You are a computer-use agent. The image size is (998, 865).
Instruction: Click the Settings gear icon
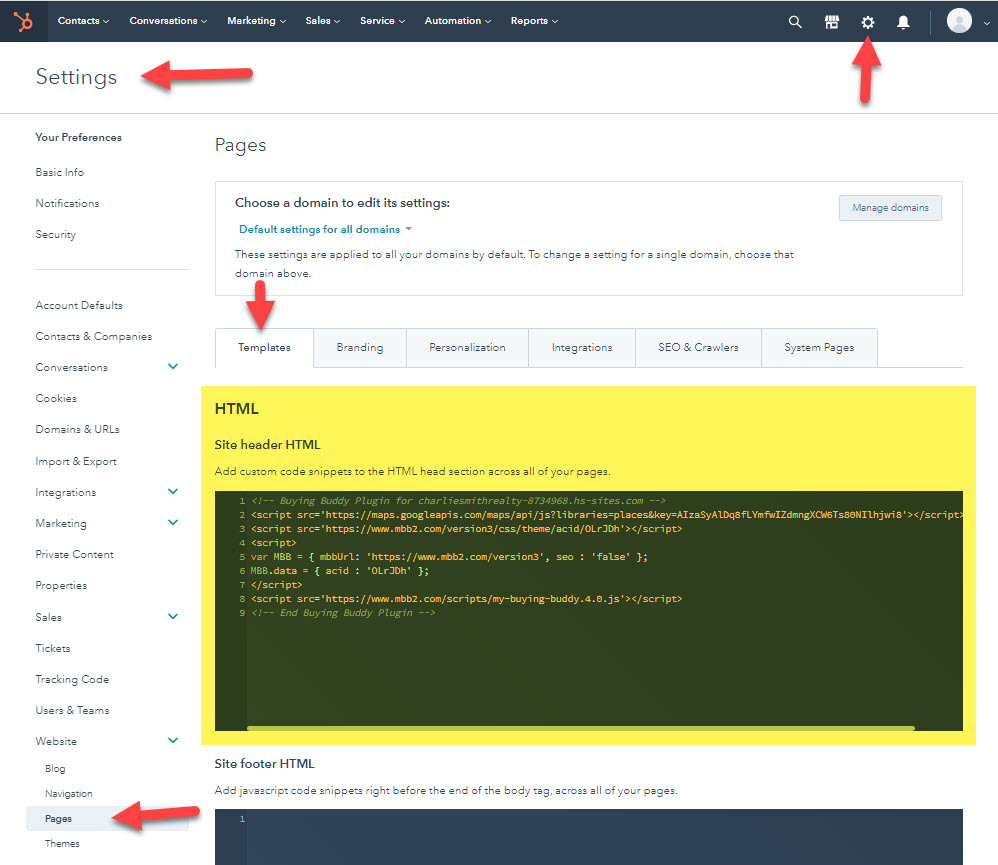(868, 22)
